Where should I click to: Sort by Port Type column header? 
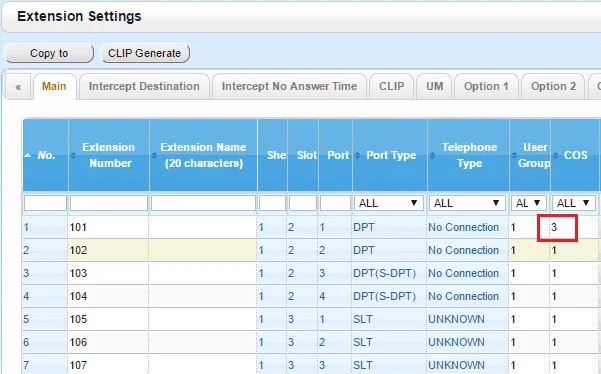point(390,155)
